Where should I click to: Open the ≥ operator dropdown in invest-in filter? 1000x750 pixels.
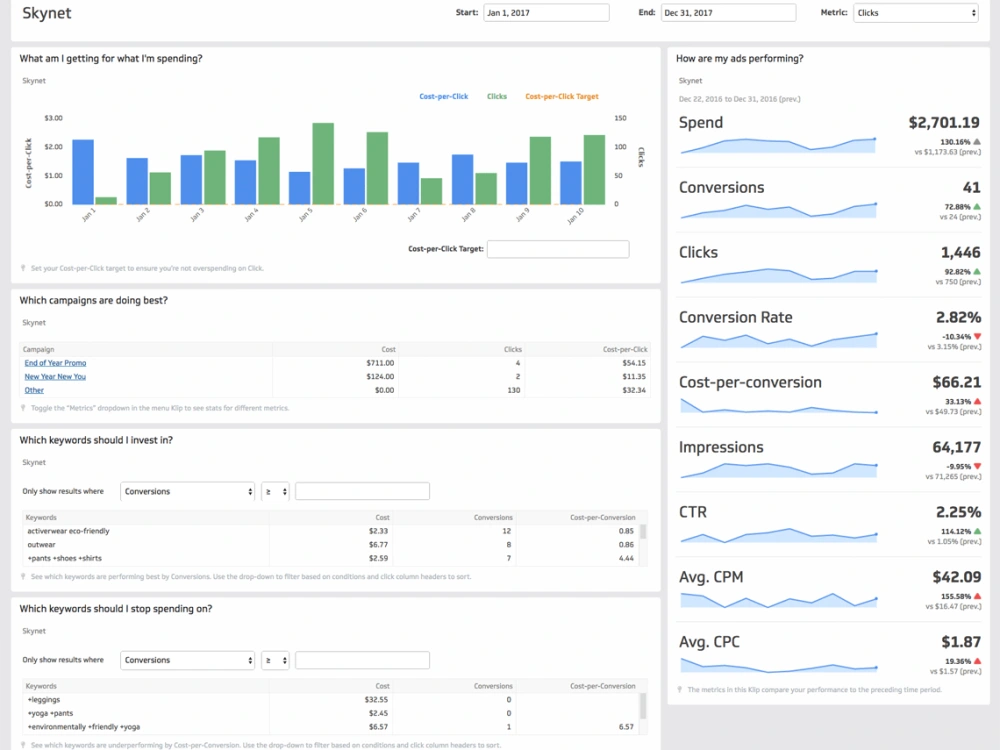coord(275,491)
